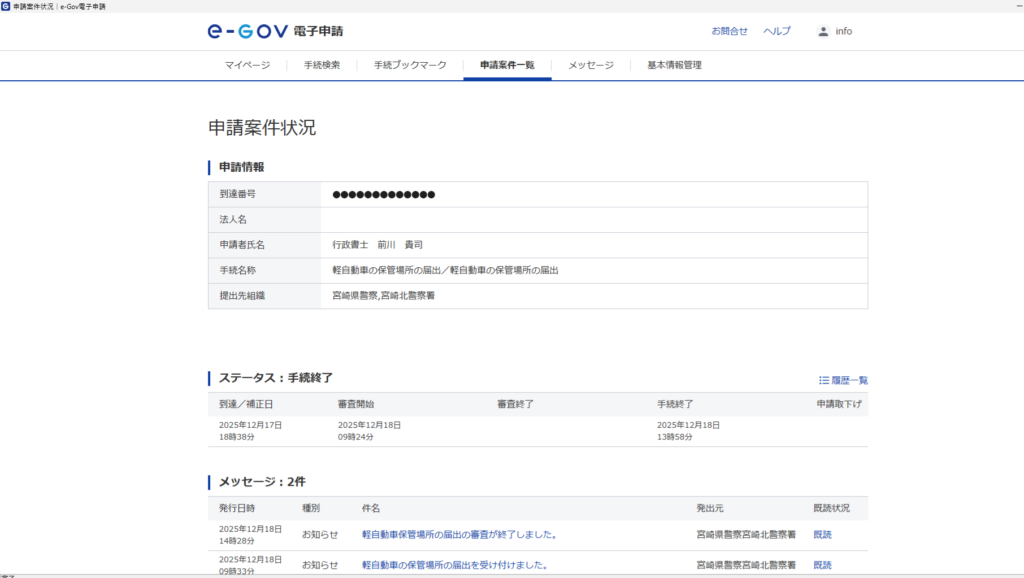Open the ヘルプ help page
1024x578 pixels.
(777, 31)
